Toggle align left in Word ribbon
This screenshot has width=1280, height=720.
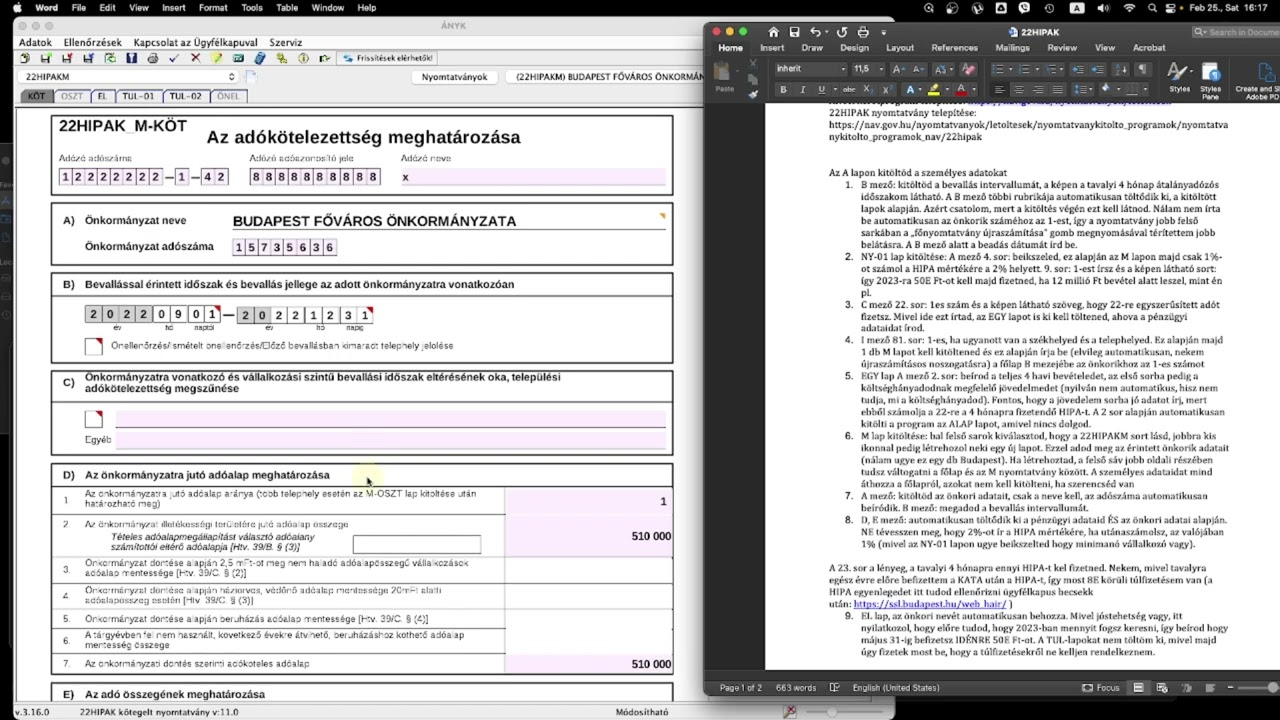tap(999, 89)
